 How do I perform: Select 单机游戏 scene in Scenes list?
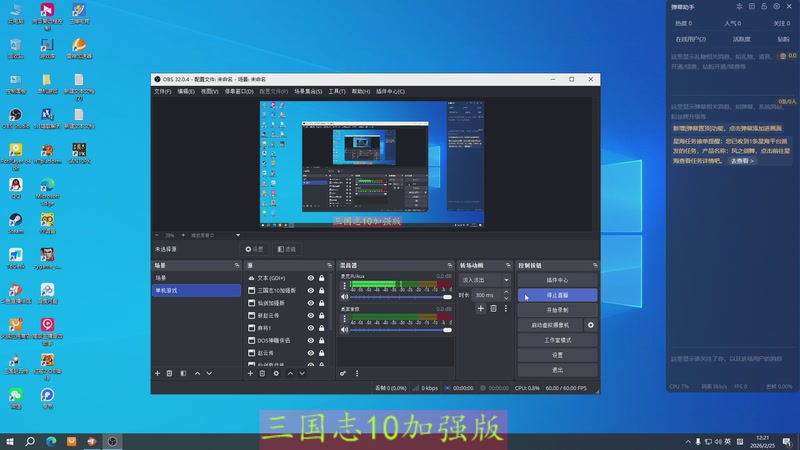click(x=196, y=290)
